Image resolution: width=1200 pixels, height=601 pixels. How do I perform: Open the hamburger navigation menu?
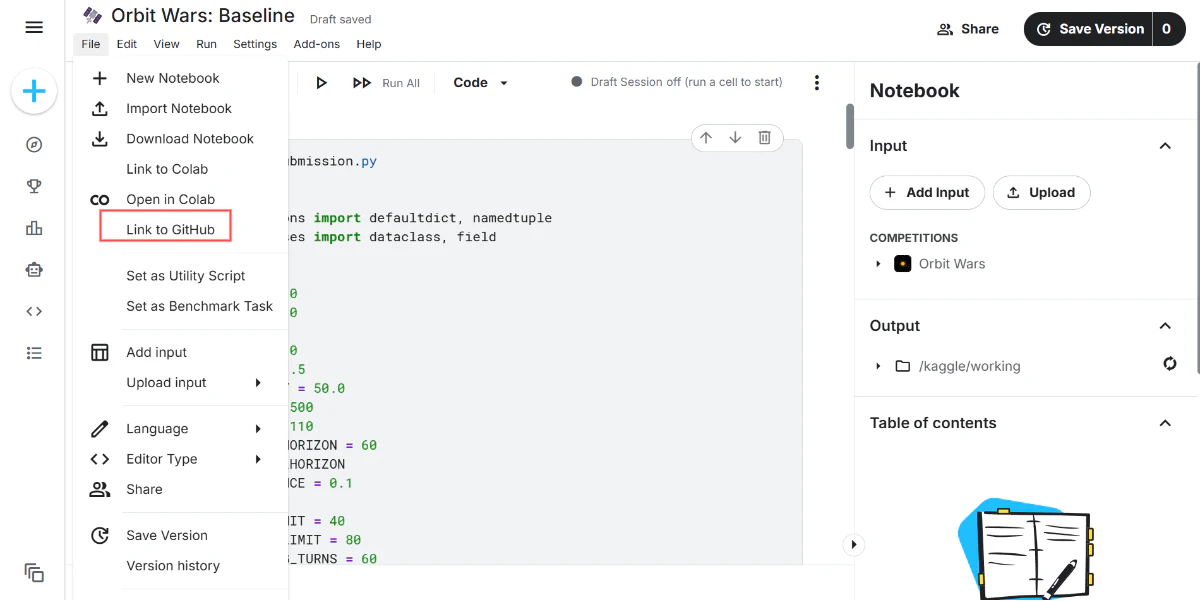[34, 27]
